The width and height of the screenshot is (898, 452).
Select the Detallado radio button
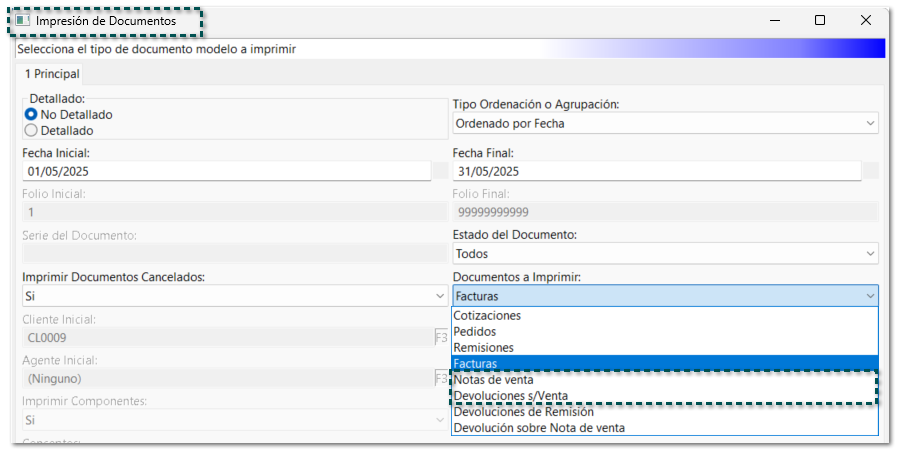tap(31, 130)
